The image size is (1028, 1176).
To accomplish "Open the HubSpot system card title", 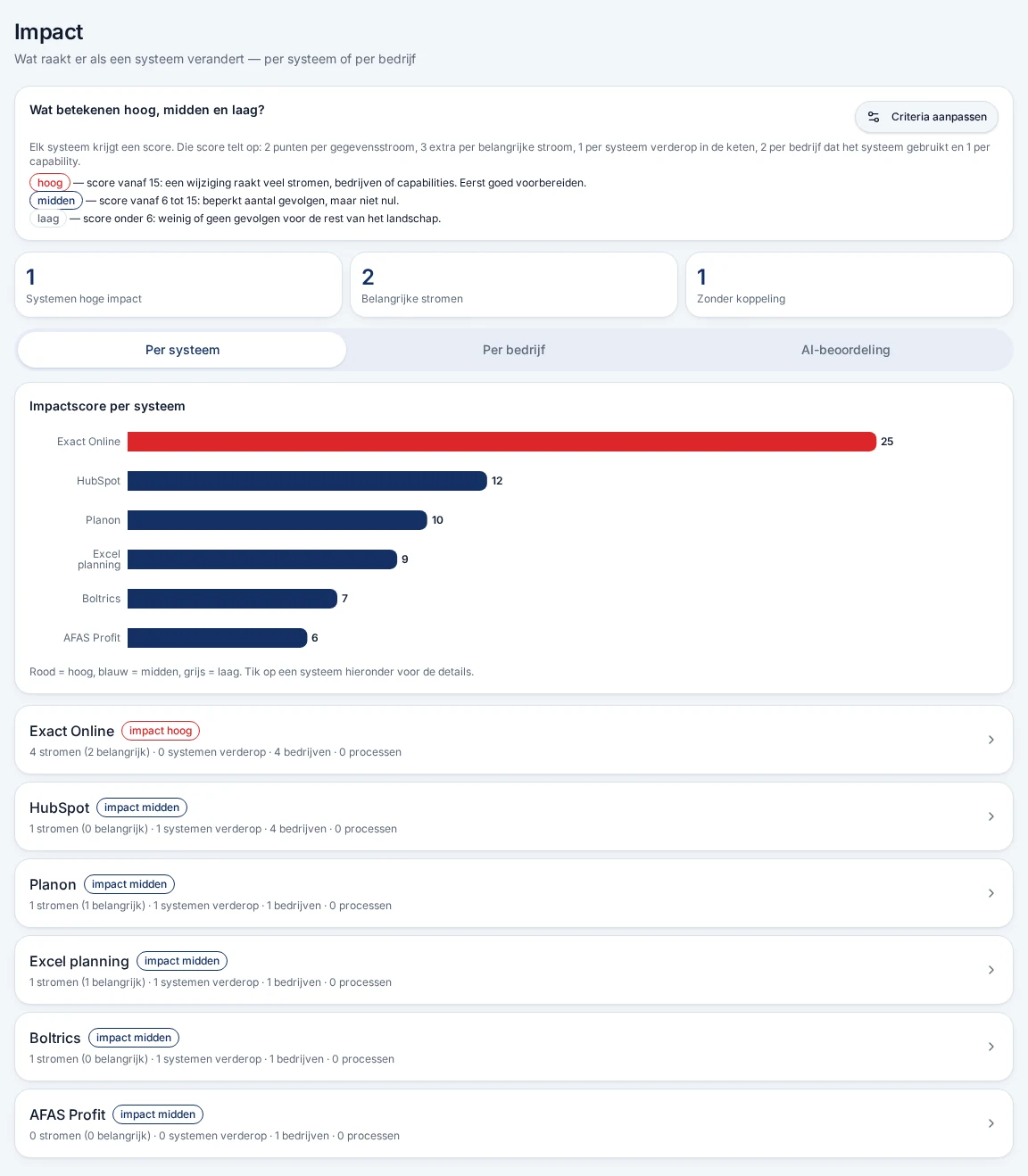I will 59,807.
